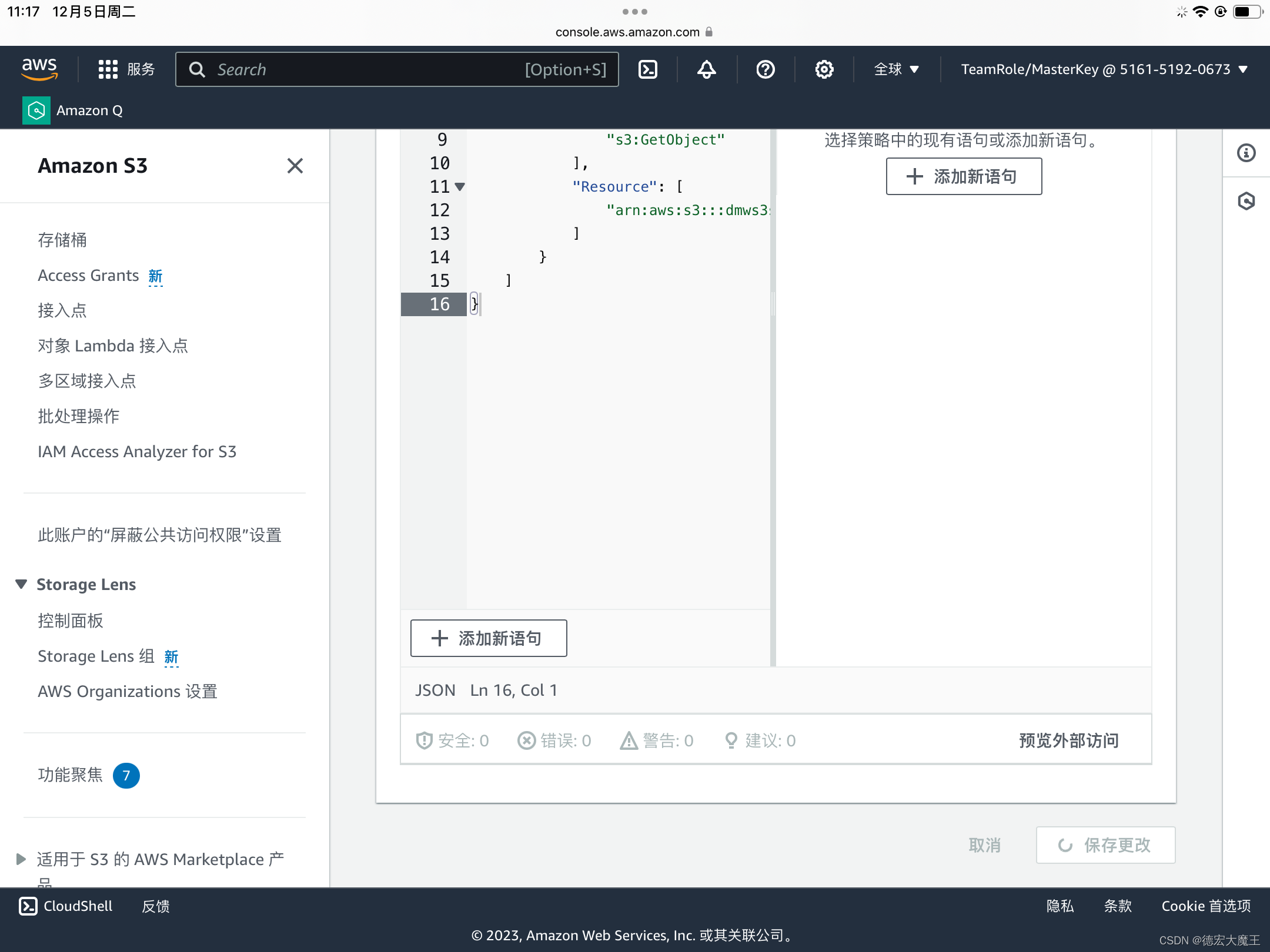
Task: Click the 错误: 0 error indicator
Action: (554, 740)
